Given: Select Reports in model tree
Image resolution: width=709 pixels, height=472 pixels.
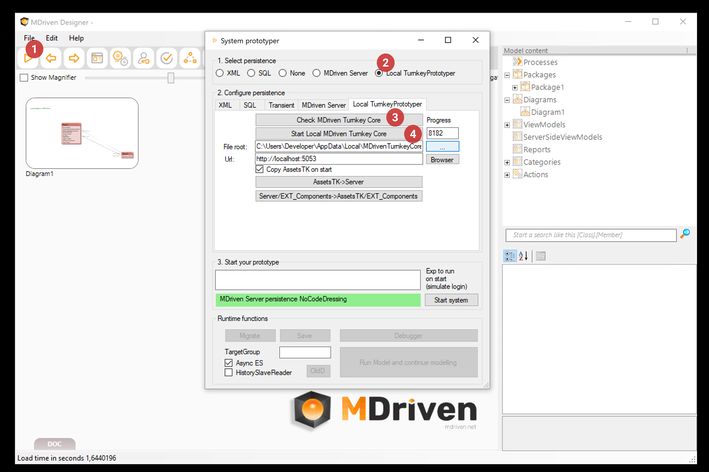Looking at the screenshot, I should click(537, 150).
